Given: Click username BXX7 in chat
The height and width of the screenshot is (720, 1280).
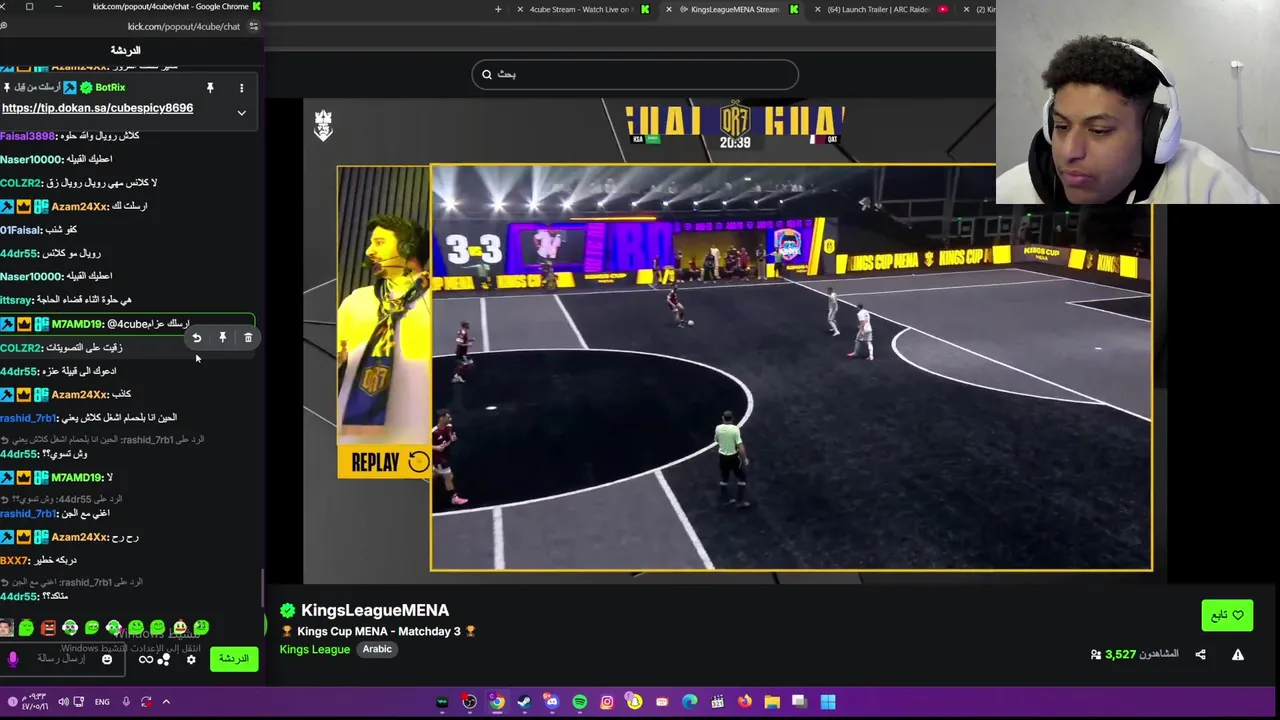Looking at the screenshot, I should [13, 561].
